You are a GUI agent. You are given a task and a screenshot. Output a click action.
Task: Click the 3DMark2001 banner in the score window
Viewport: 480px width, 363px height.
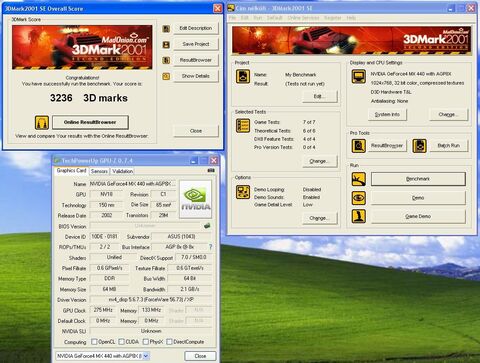pyautogui.click(x=82, y=47)
